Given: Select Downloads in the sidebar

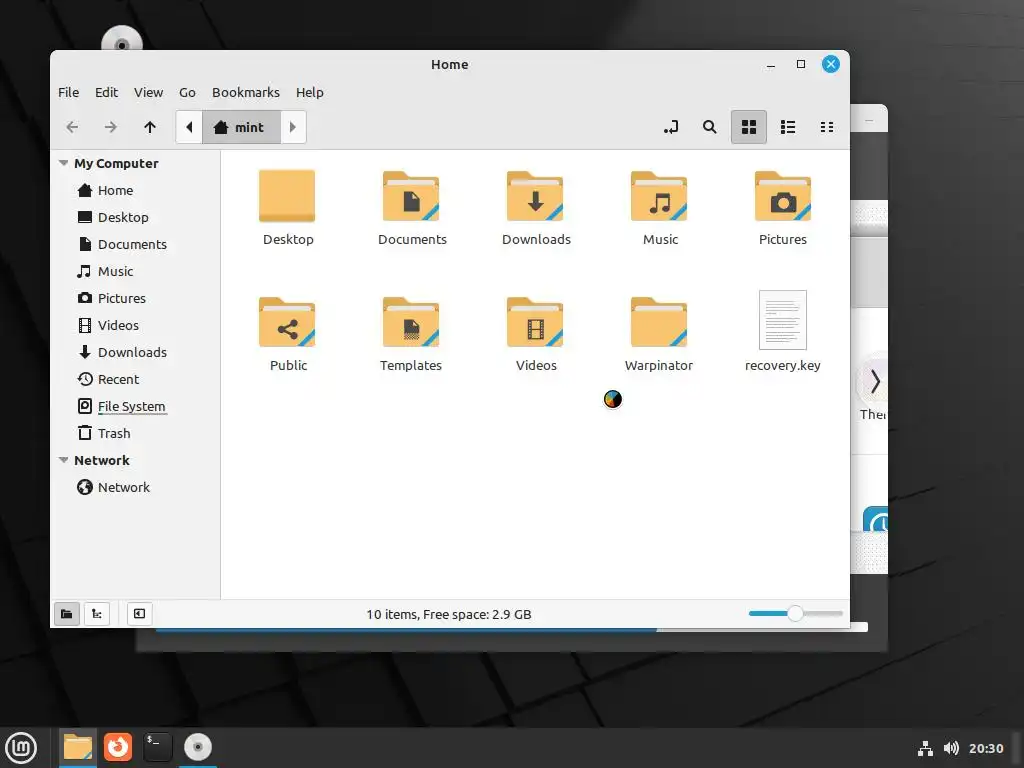Looking at the screenshot, I should tap(135, 353).
